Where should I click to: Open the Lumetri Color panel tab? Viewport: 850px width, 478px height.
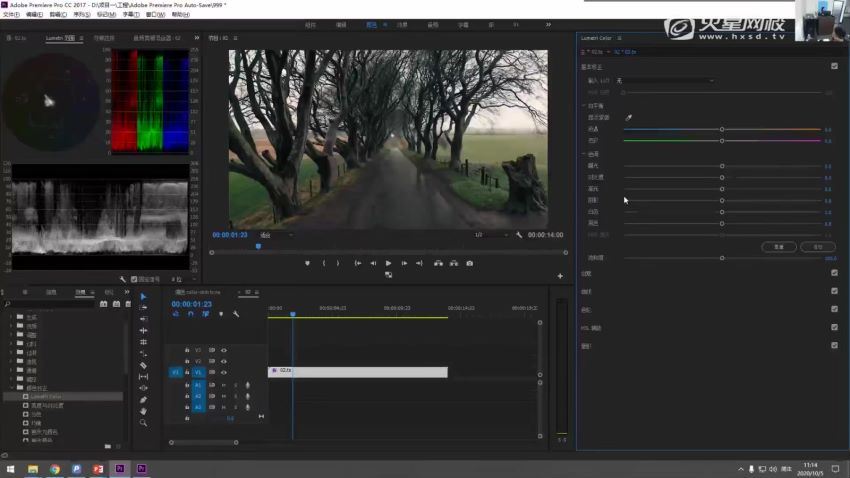596,38
